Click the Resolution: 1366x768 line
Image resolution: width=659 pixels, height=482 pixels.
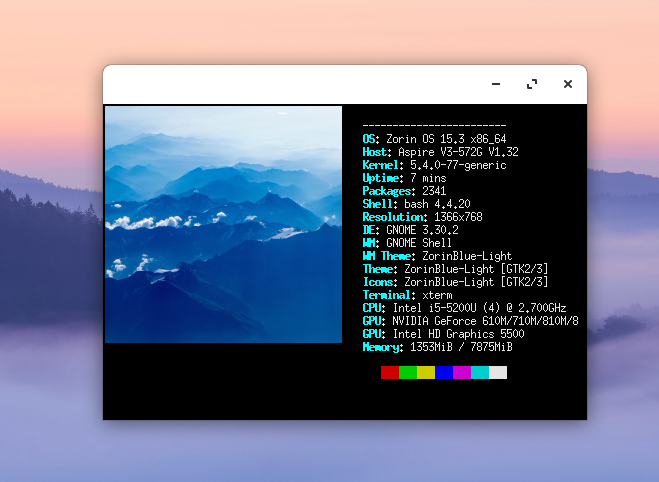pos(422,217)
